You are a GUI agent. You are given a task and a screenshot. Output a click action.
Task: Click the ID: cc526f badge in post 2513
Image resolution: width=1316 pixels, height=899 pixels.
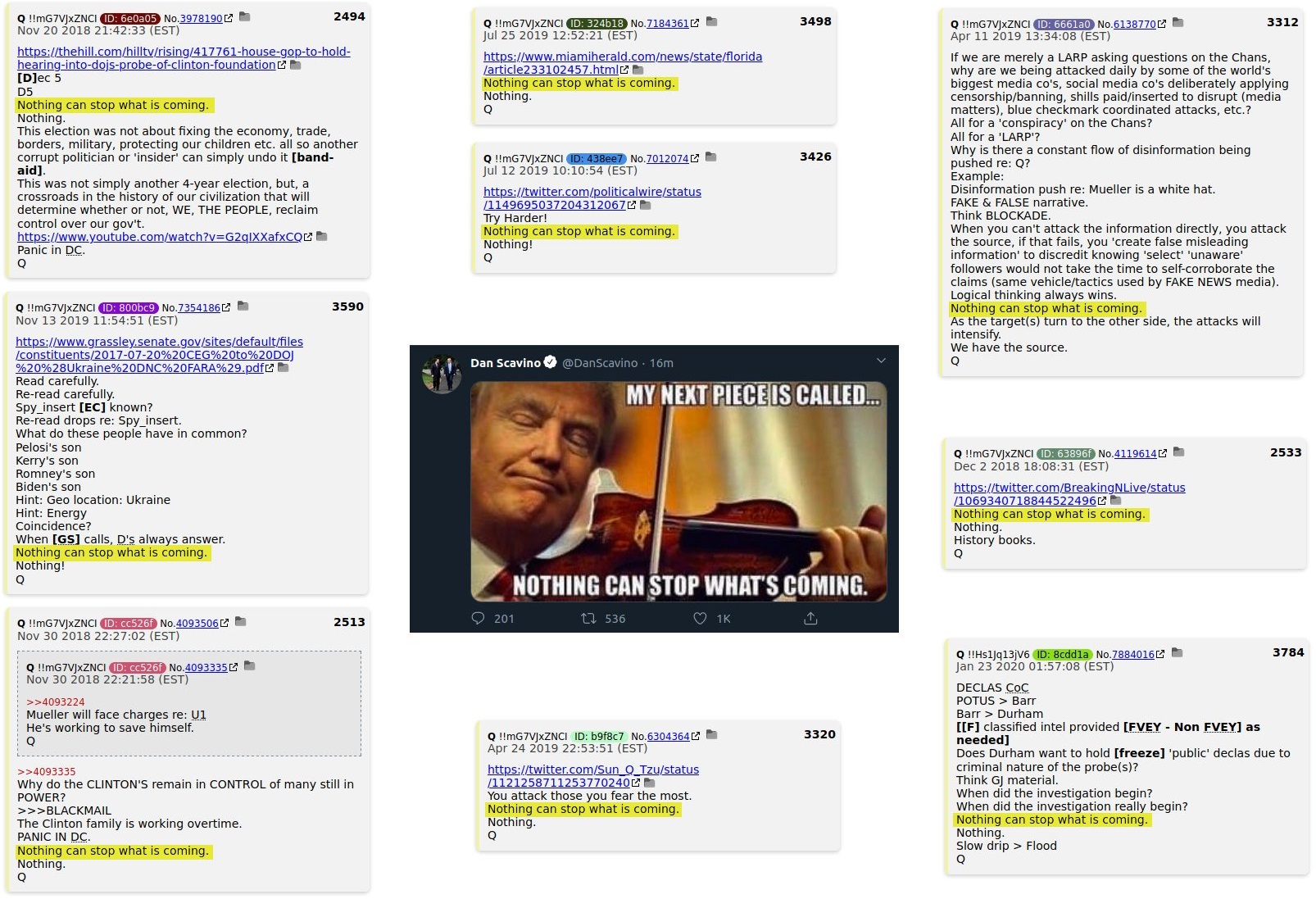click(128, 623)
